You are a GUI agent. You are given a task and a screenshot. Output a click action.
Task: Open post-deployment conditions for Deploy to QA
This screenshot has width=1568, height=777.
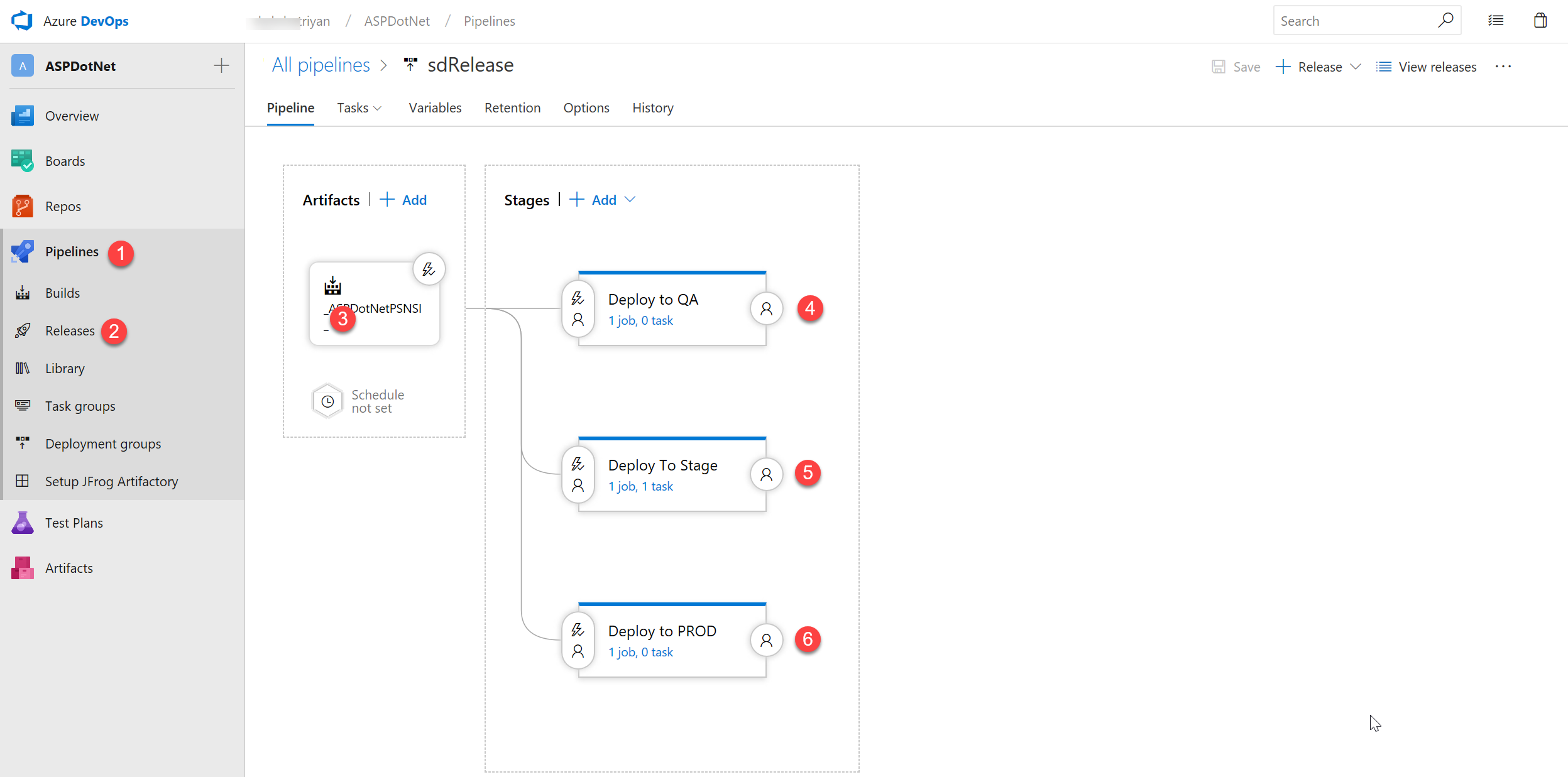point(767,308)
